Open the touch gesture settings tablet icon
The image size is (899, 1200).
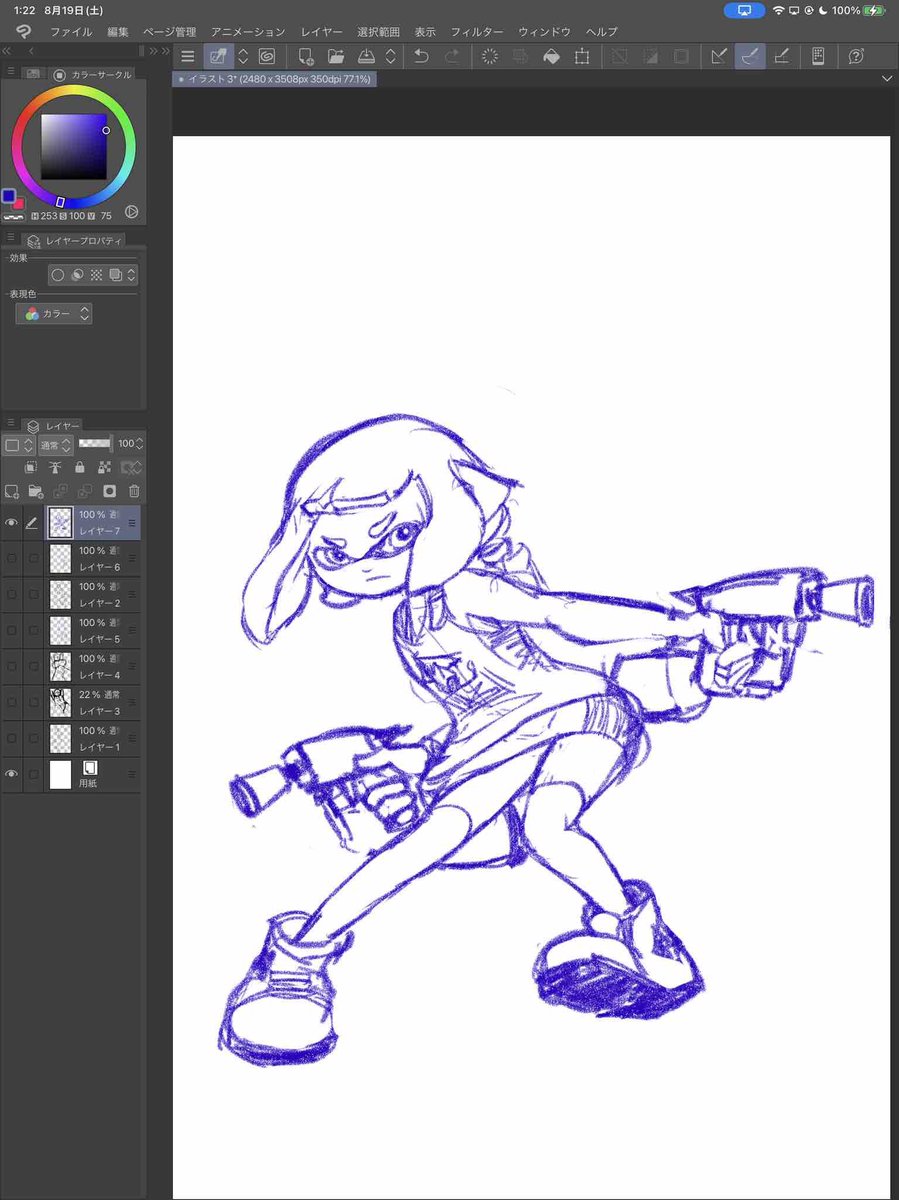click(x=818, y=57)
